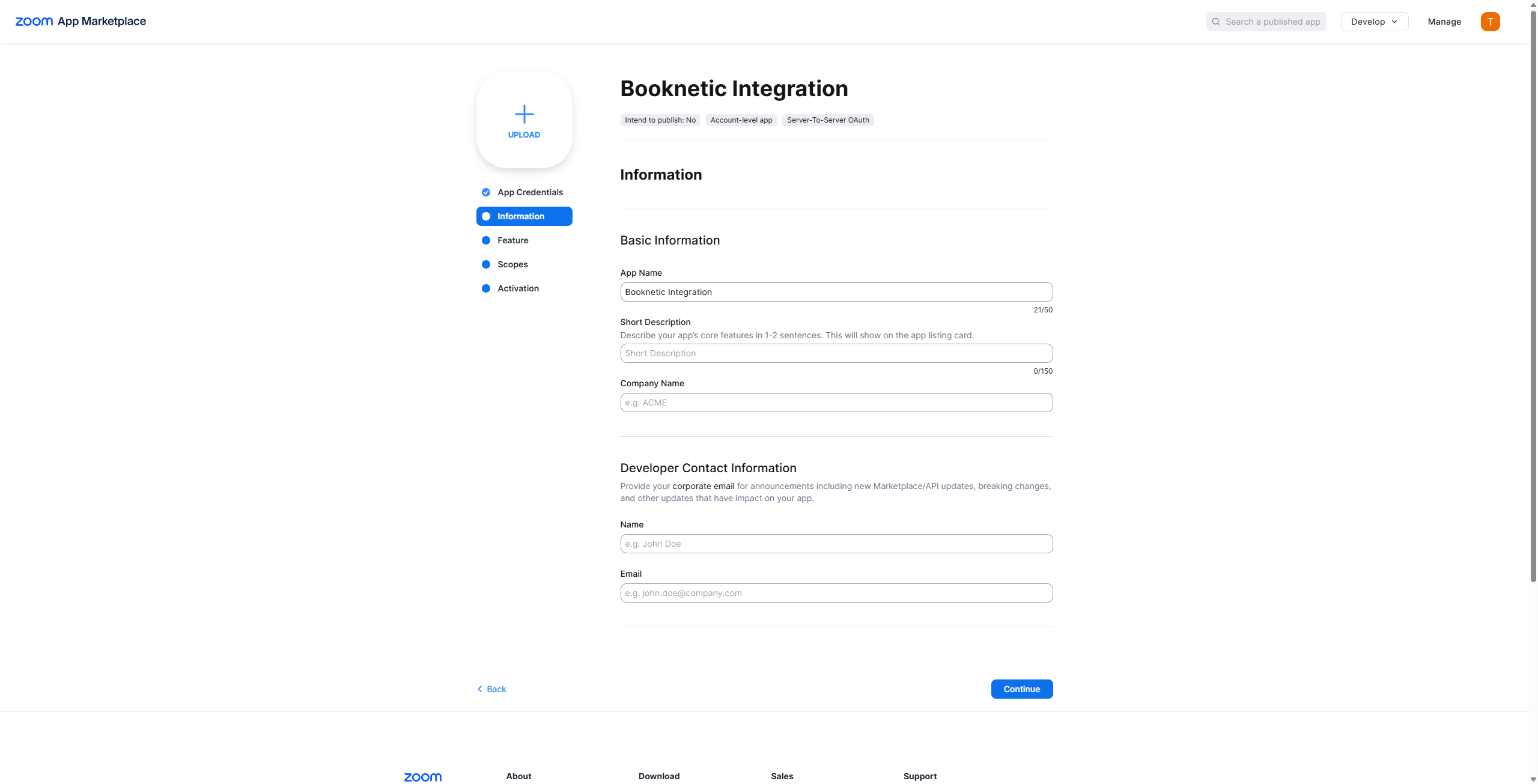Click the Basic Information heading
This screenshot has height=784, width=1538.
click(670, 240)
